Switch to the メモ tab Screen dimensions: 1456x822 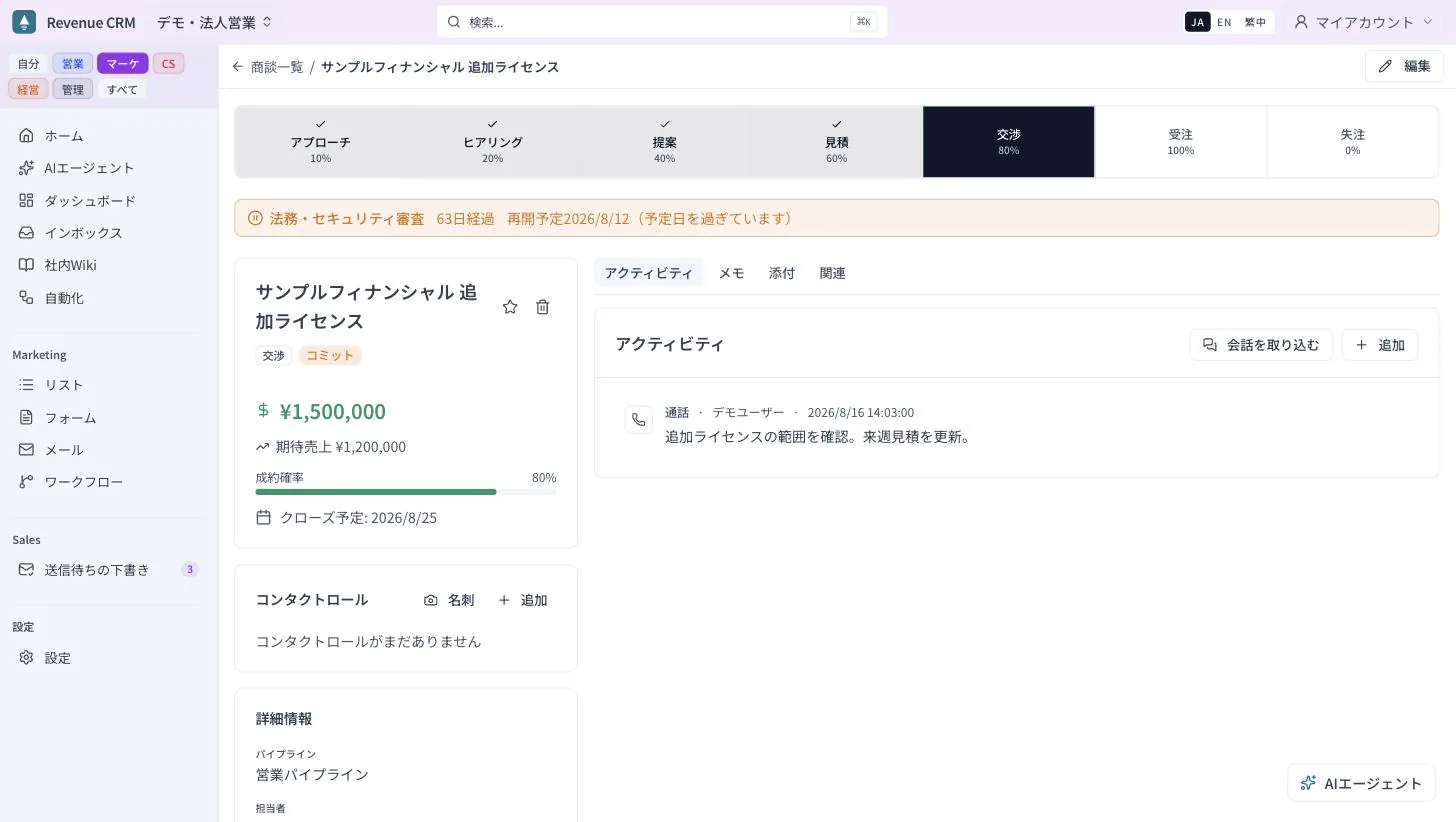click(731, 273)
